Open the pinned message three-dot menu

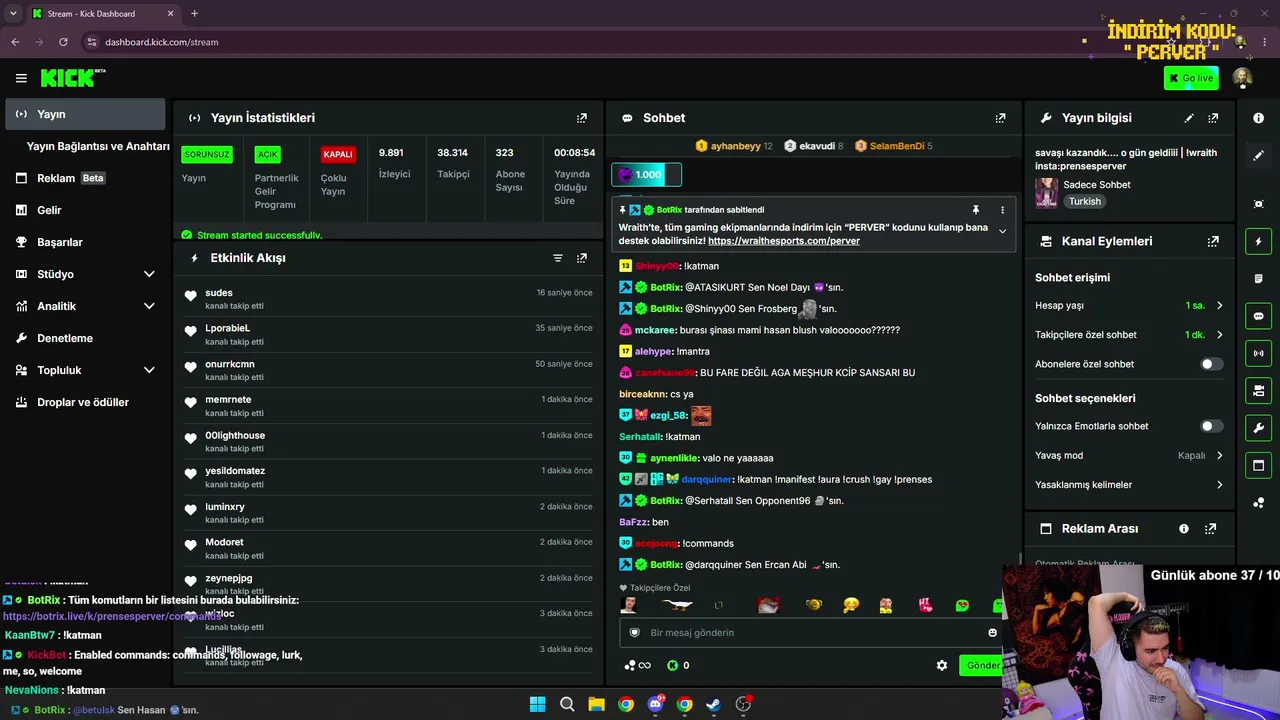click(1002, 210)
